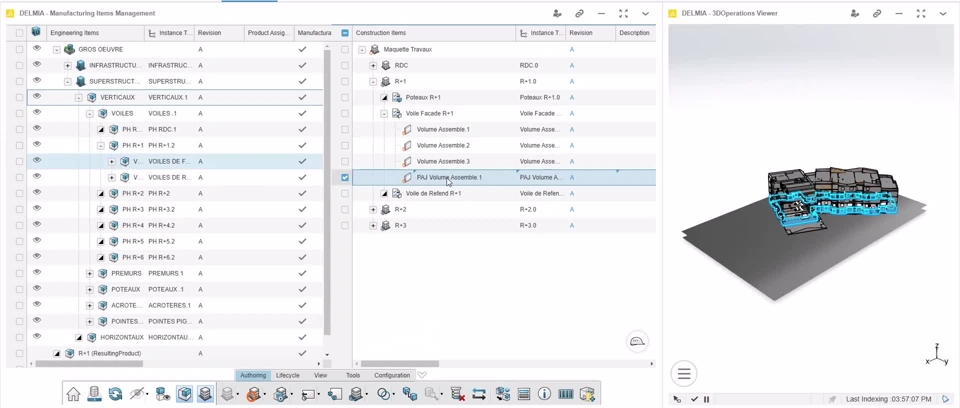
Task: Toggle visibility eye of HORIZONTAUX row
Action: (36, 336)
